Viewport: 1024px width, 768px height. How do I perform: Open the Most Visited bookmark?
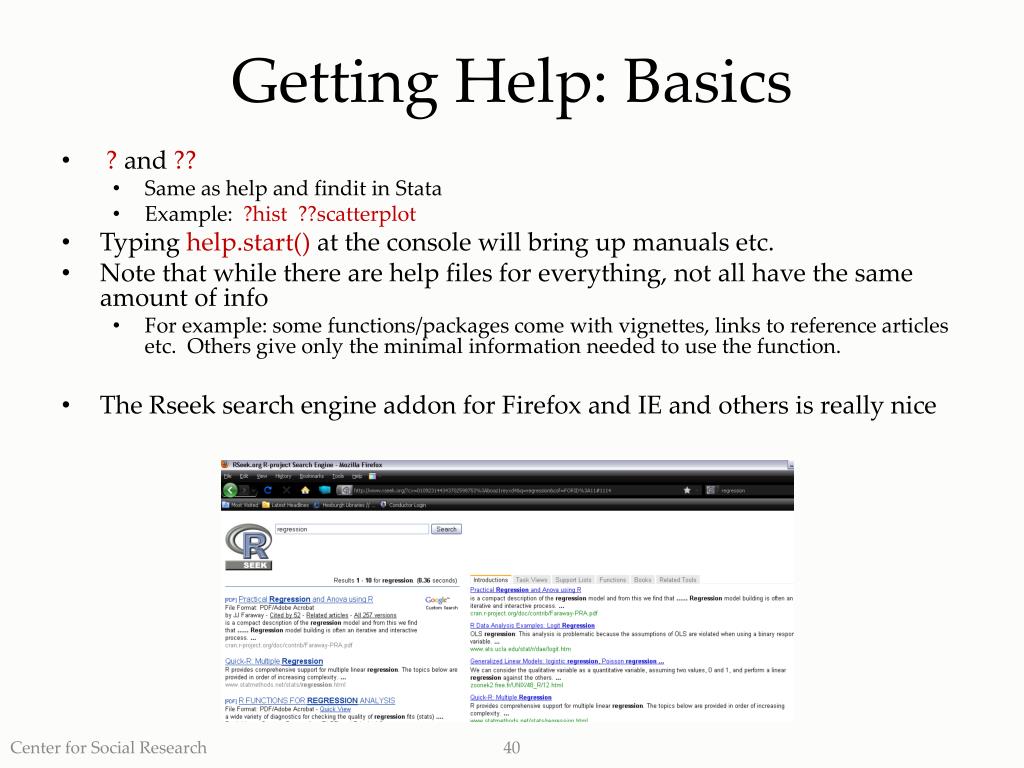click(x=240, y=505)
